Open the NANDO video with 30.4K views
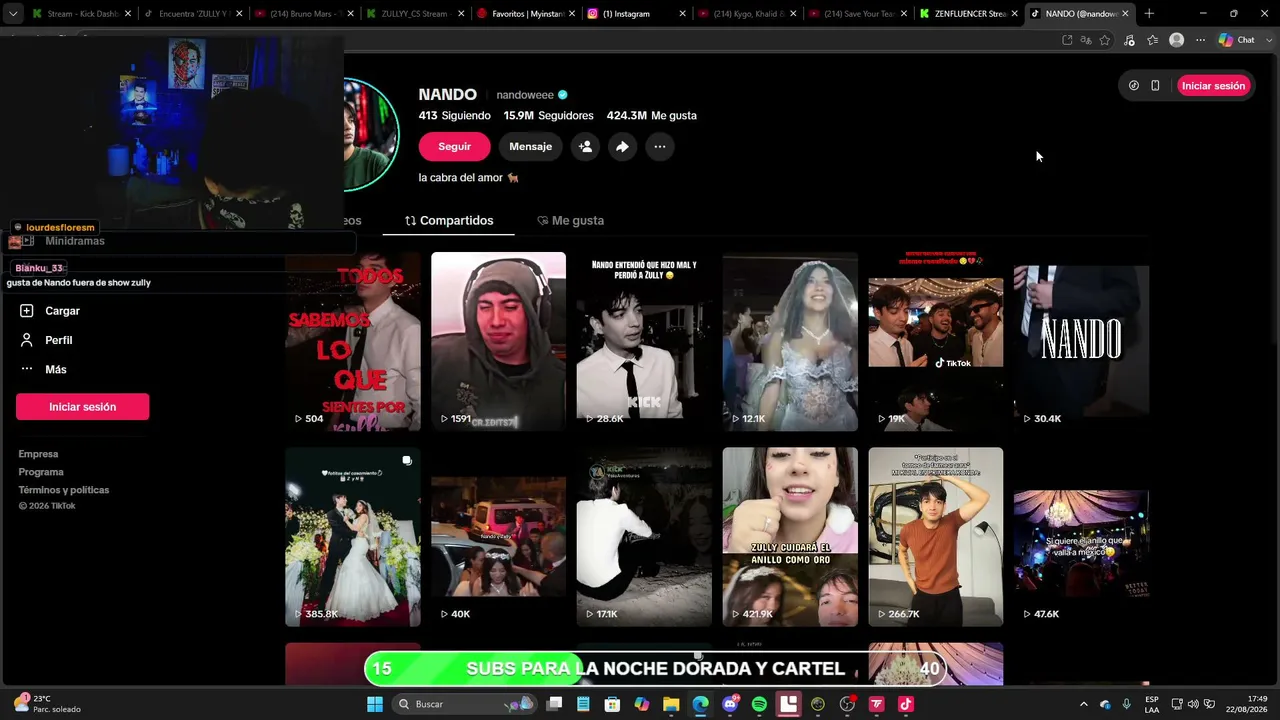The height and width of the screenshot is (720, 1280). pyautogui.click(x=1081, y=341)
